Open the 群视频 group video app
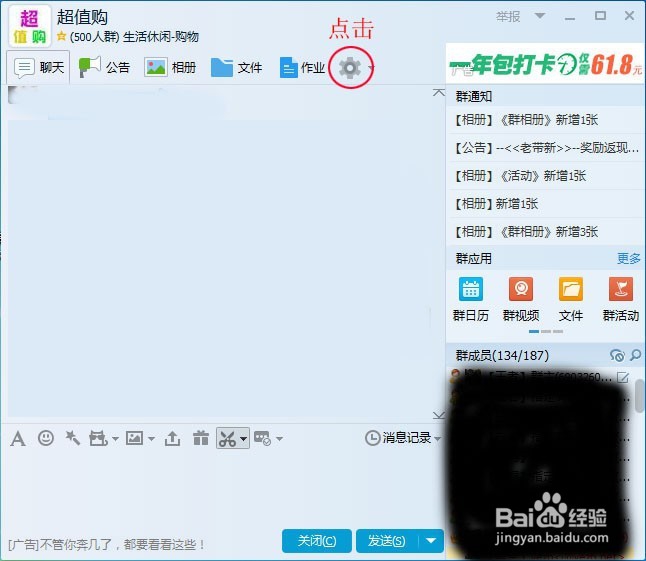This screenshot has width=646, height=561. click(x=521, y=299)
